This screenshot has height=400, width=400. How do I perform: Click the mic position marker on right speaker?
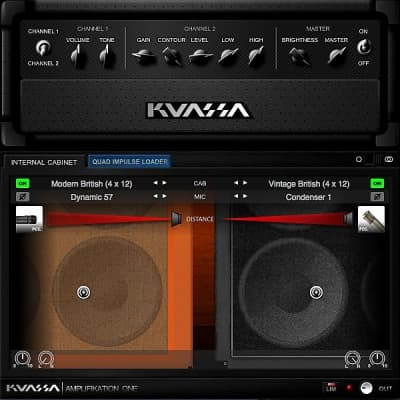pos(316,292)
